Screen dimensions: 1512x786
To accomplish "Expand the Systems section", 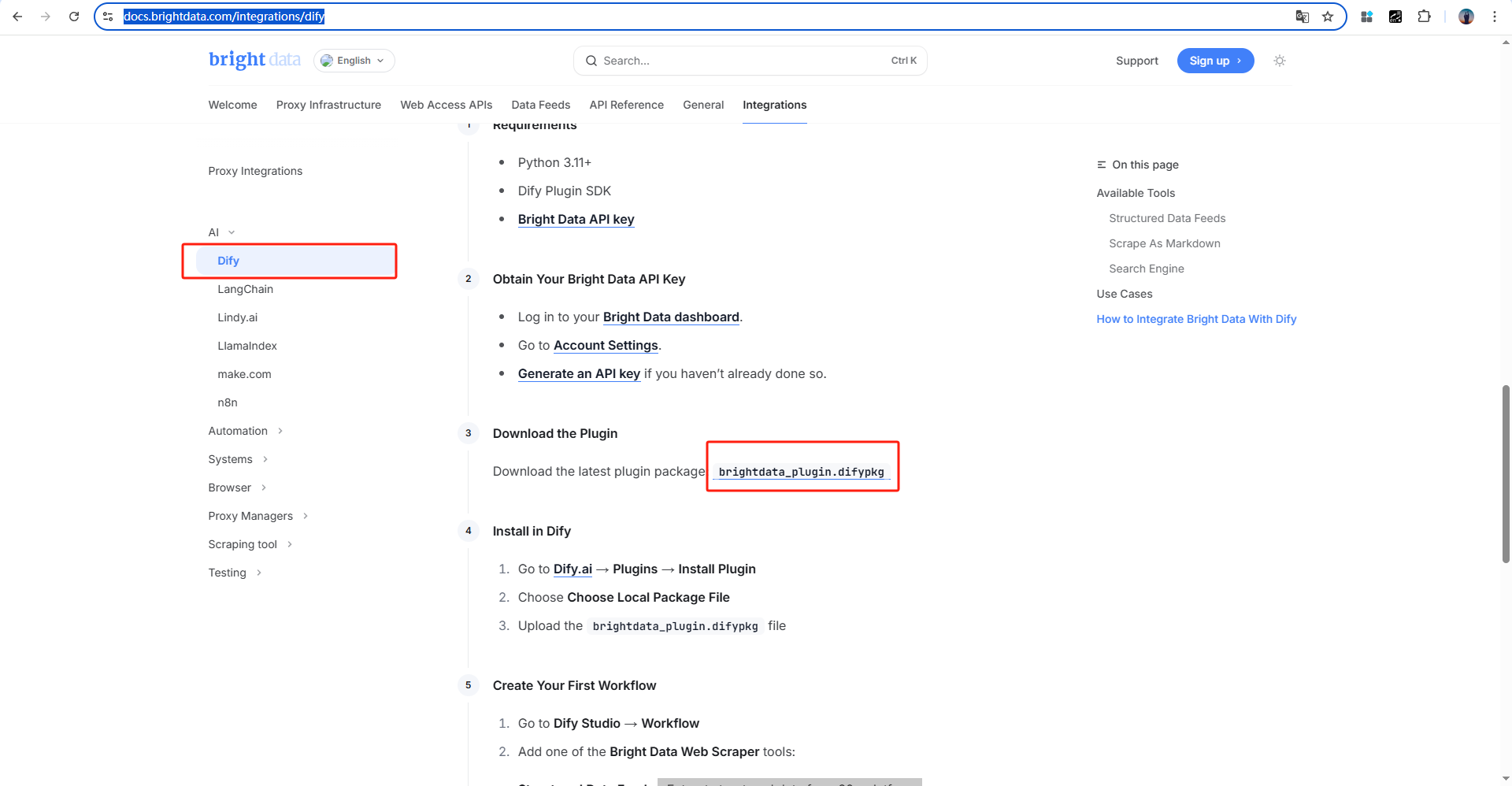I will [x=238, y=459].
